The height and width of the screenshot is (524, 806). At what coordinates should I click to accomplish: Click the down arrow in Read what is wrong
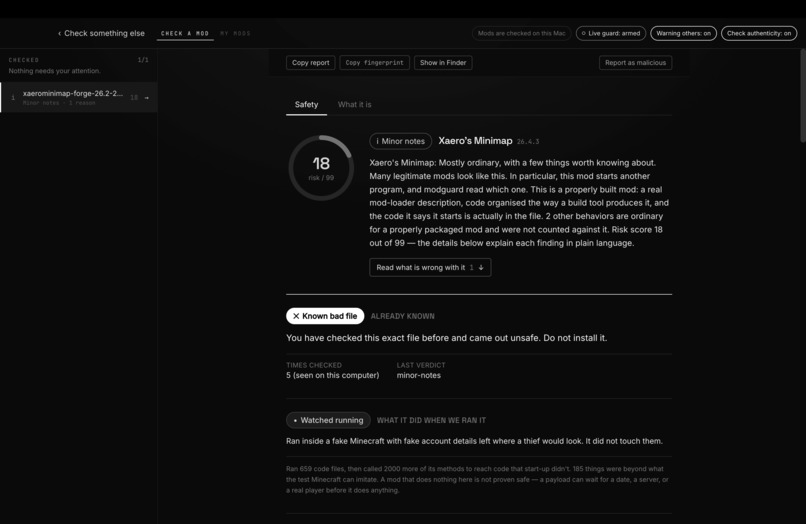point(481,267)
